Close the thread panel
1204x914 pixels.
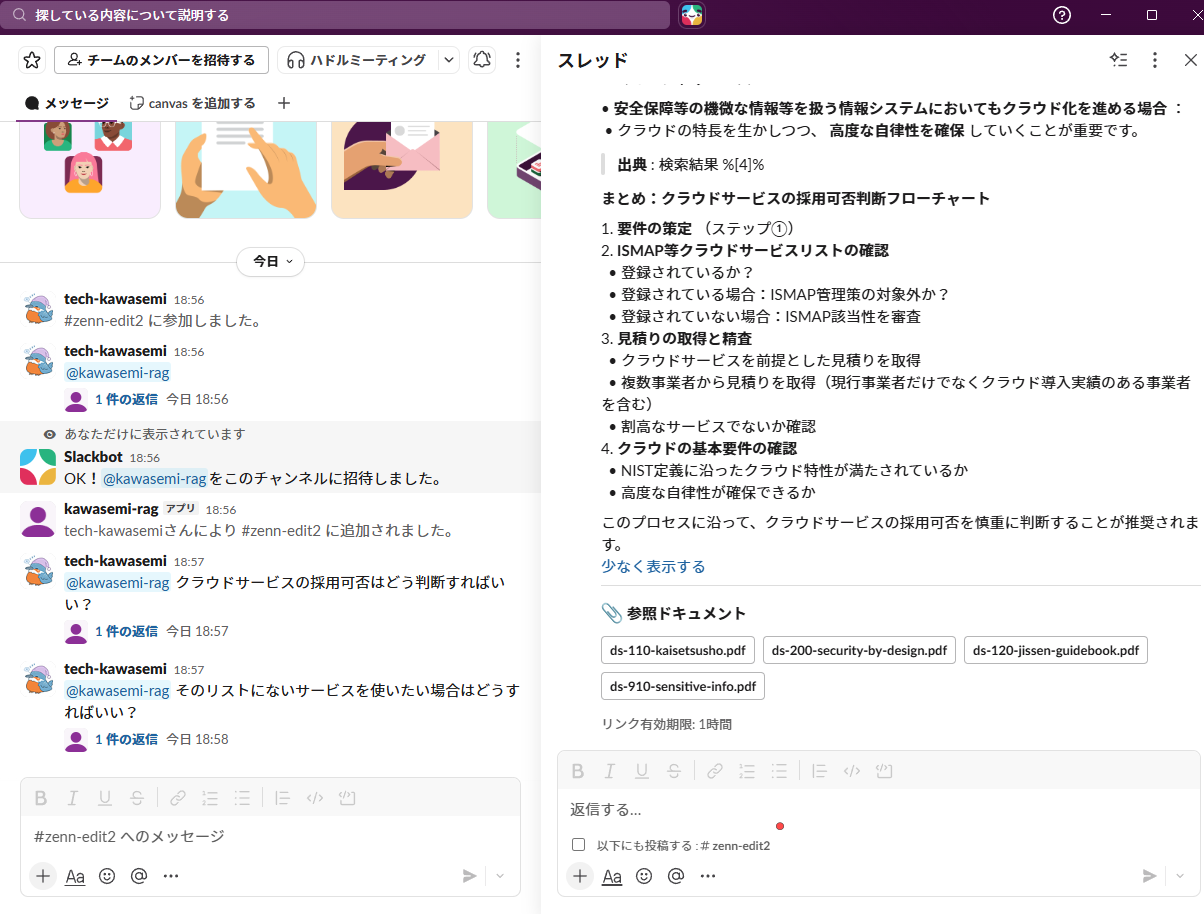pyautogui.click(x=1190, y=60)
